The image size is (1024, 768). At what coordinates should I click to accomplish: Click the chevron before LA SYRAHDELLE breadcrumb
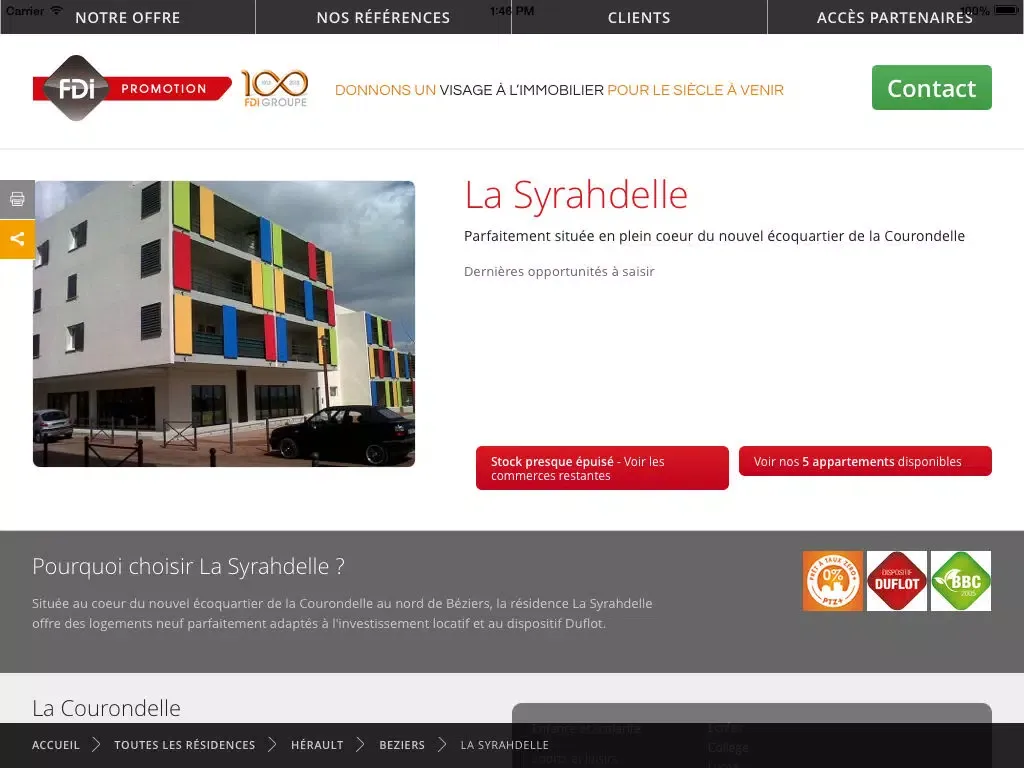(442, 744)
